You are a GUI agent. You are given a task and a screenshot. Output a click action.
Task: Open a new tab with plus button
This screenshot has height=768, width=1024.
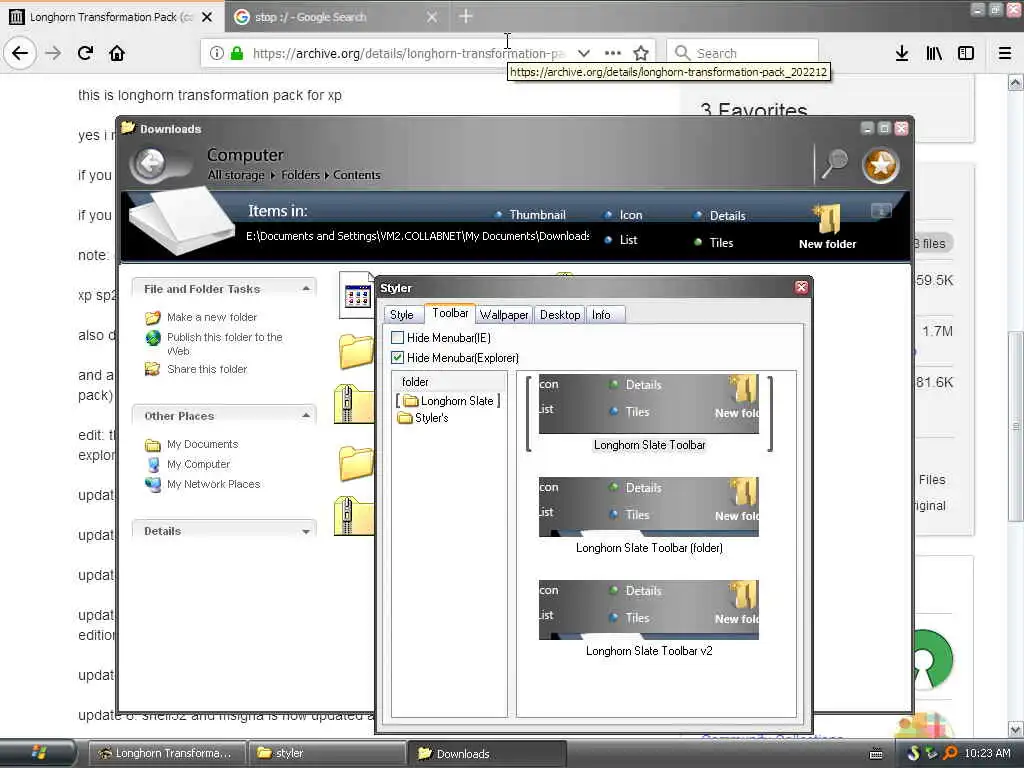pyautogui.click(x=466, y=16)
